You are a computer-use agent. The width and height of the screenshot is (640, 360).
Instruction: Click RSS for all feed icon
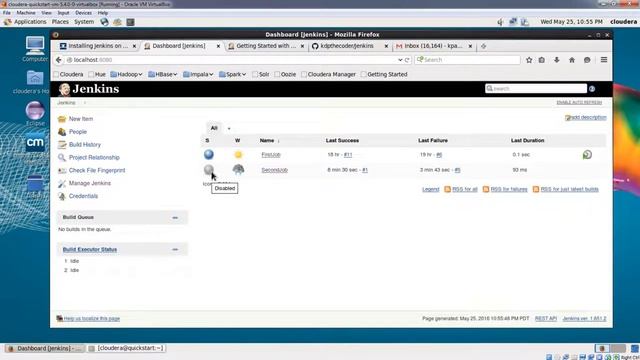pos(447,189)
